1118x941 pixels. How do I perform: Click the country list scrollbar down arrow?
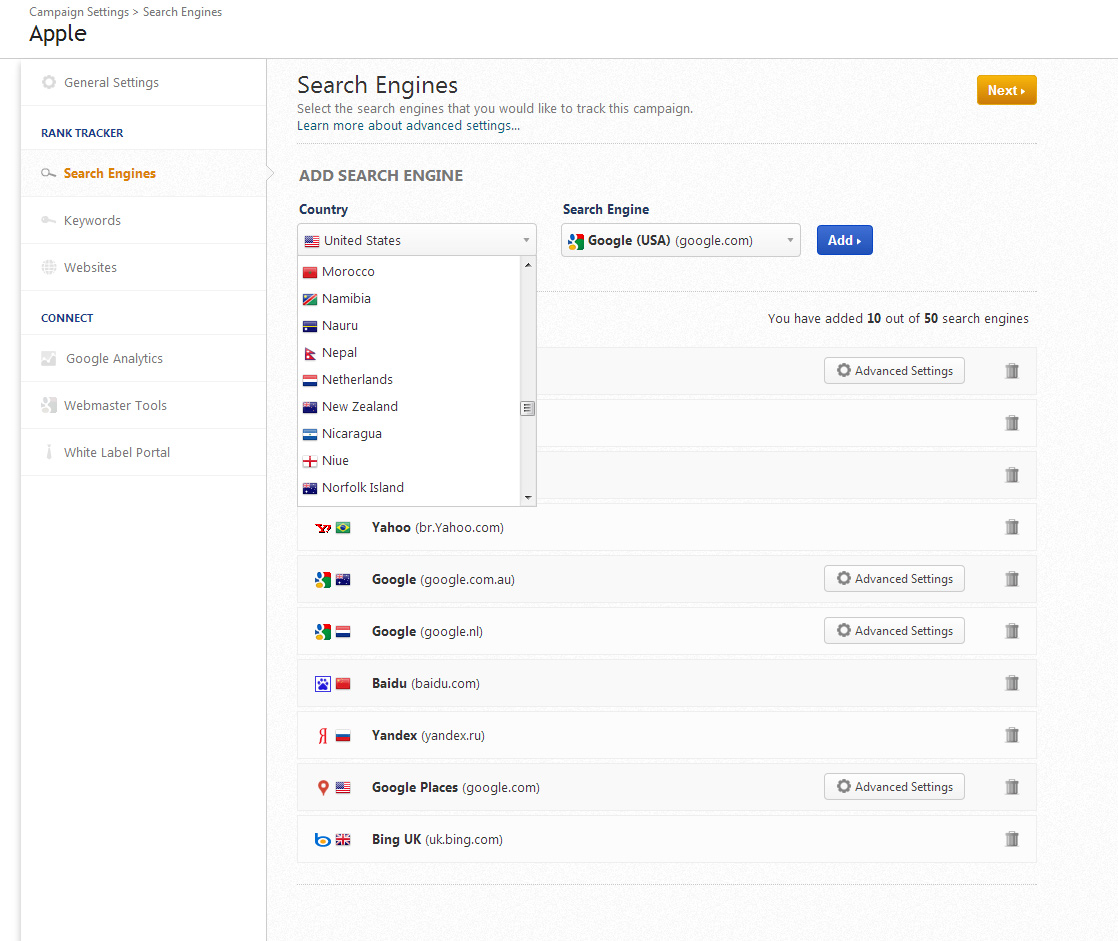click(528, 497)
